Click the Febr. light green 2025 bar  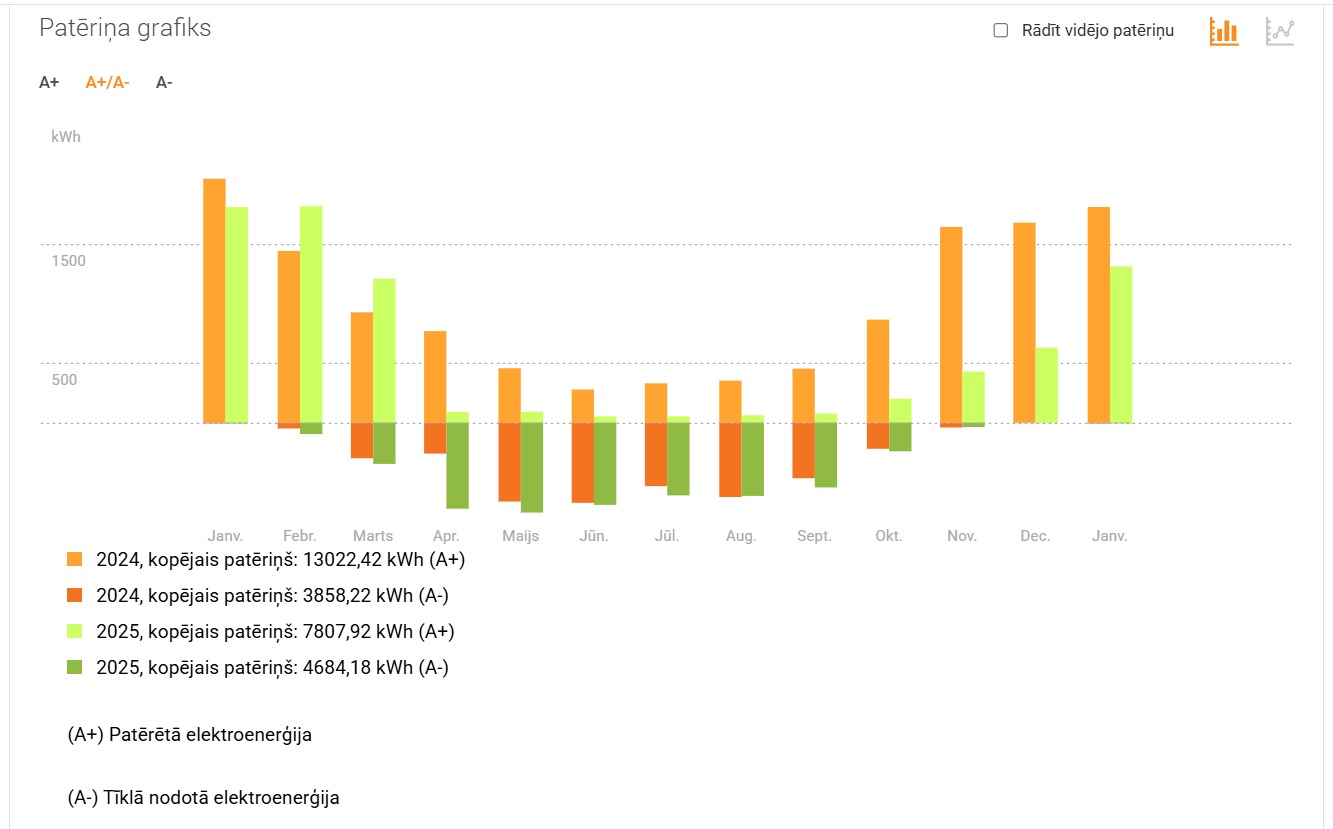(x=311, y=314)
